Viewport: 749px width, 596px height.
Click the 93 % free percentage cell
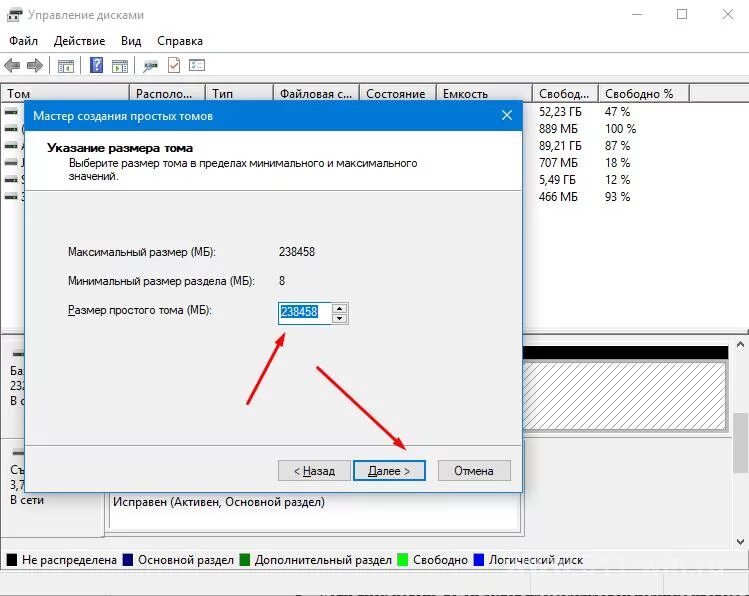[617, 197]
